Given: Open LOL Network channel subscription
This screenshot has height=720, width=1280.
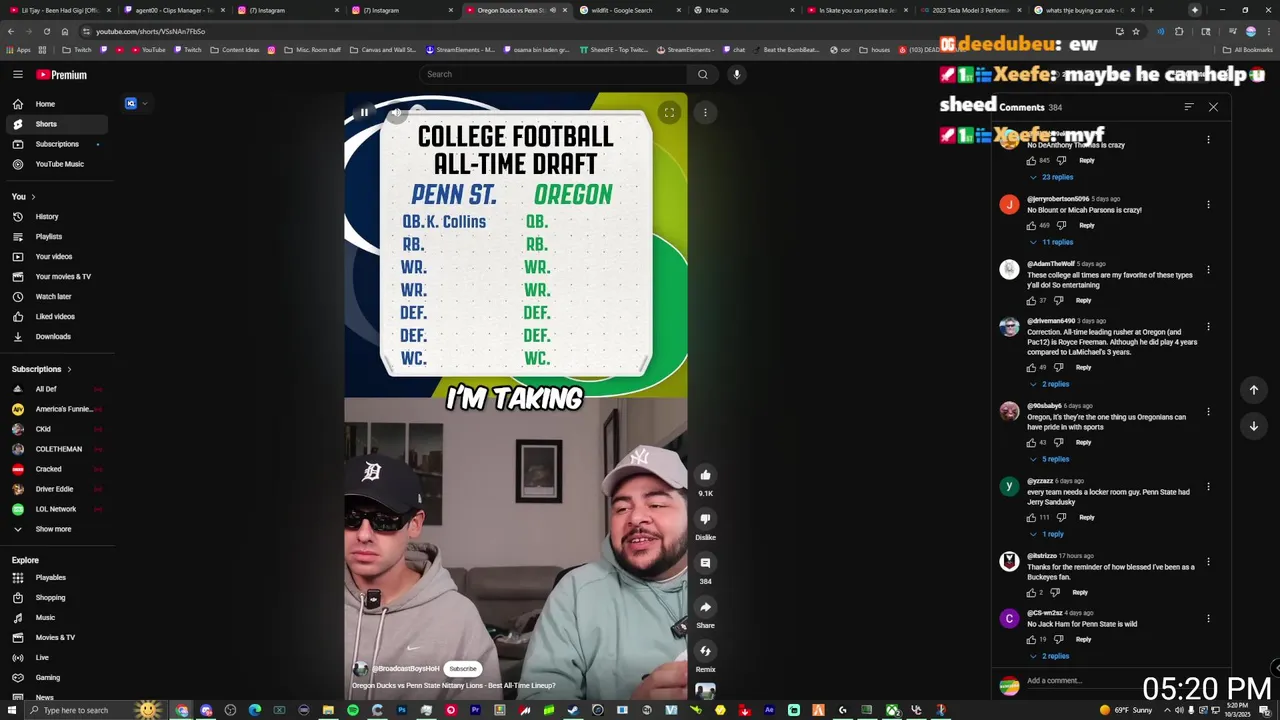Looking at the screenshot, I should [x=56, y=509].
